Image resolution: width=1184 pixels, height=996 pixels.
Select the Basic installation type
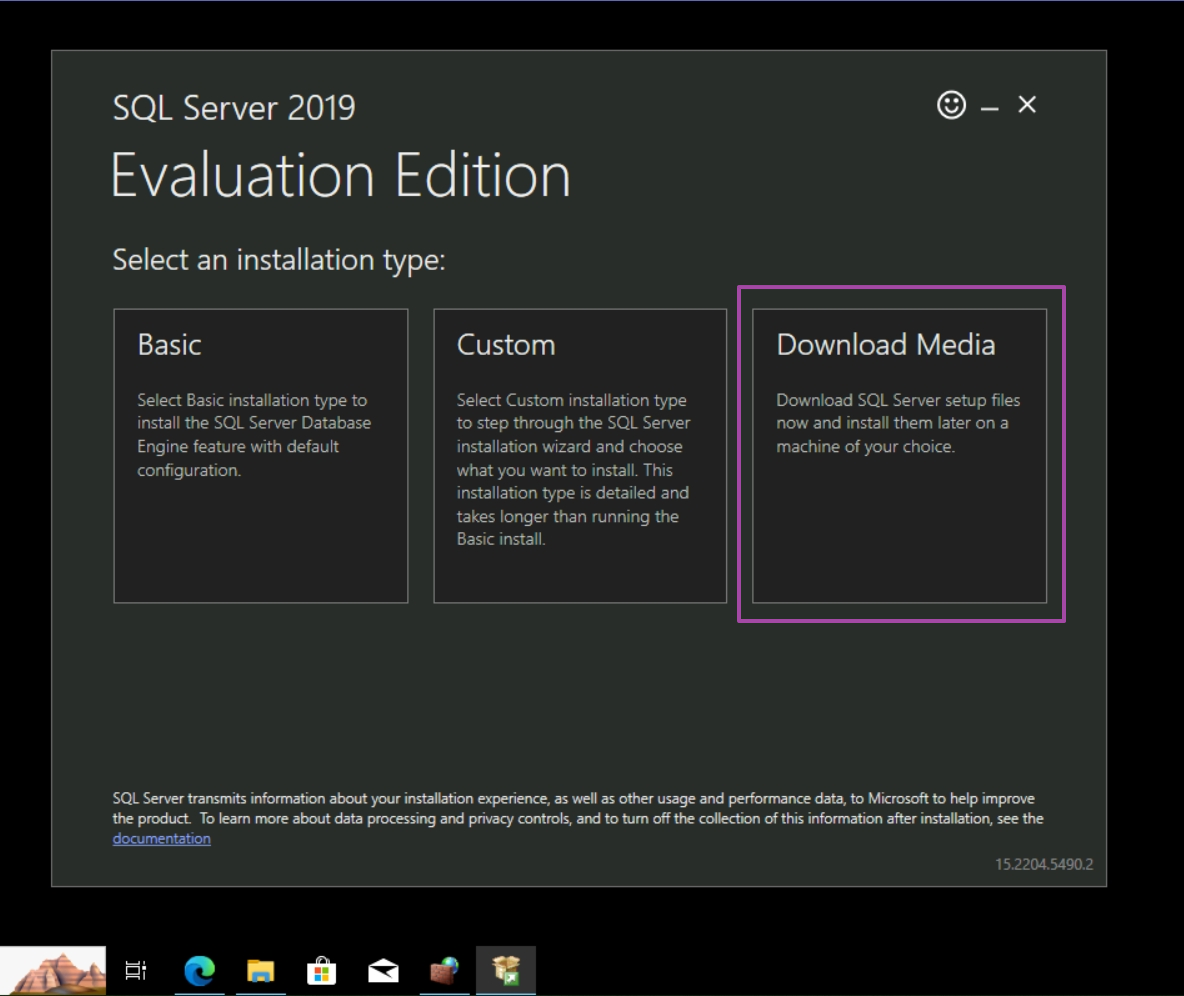click(261, 455)
